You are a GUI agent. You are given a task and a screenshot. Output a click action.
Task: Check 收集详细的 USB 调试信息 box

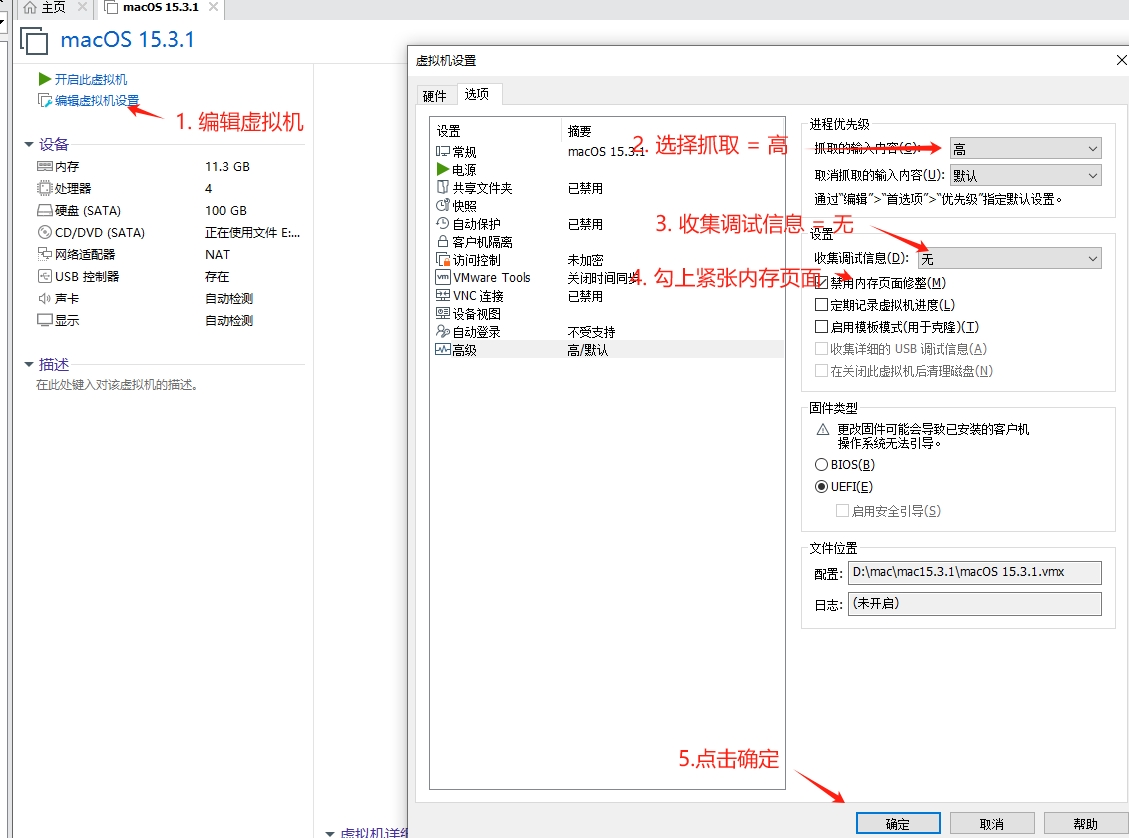(x=821, y=348)
